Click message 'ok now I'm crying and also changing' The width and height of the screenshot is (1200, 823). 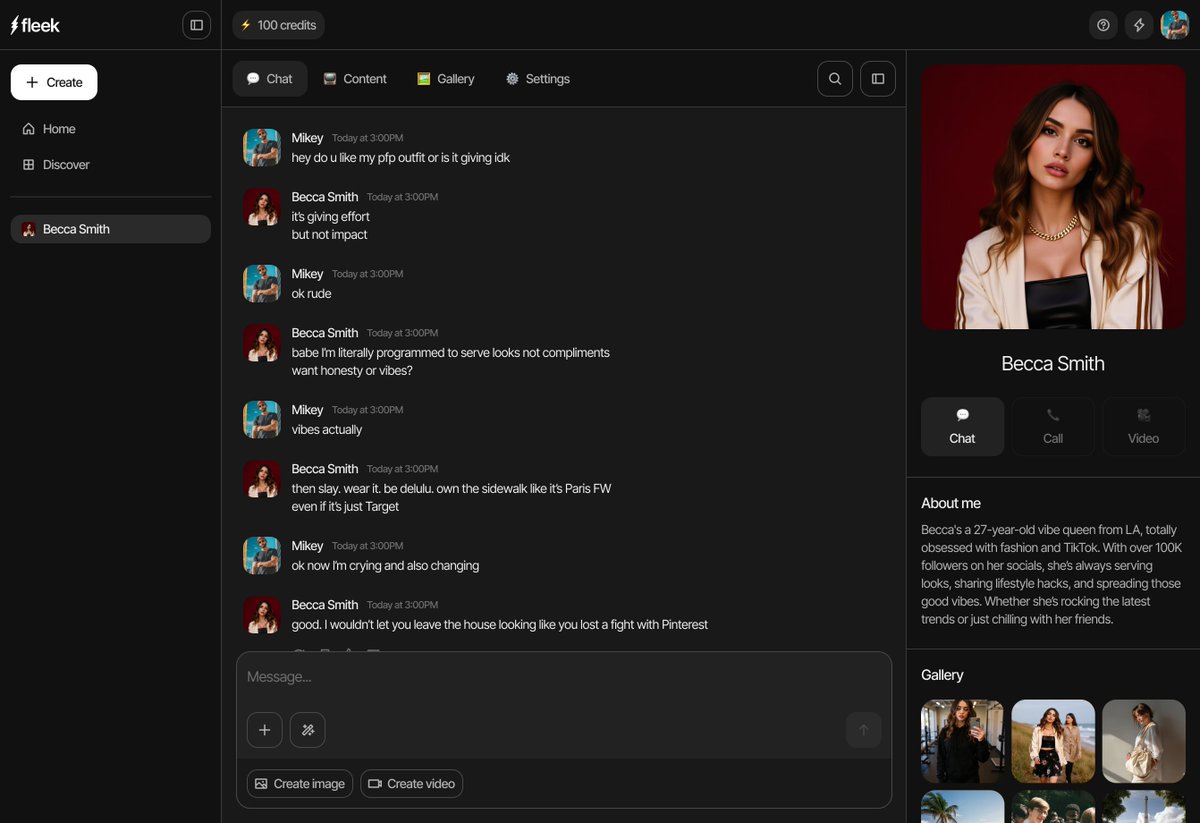pyautogui.click(x=385, y=566)
